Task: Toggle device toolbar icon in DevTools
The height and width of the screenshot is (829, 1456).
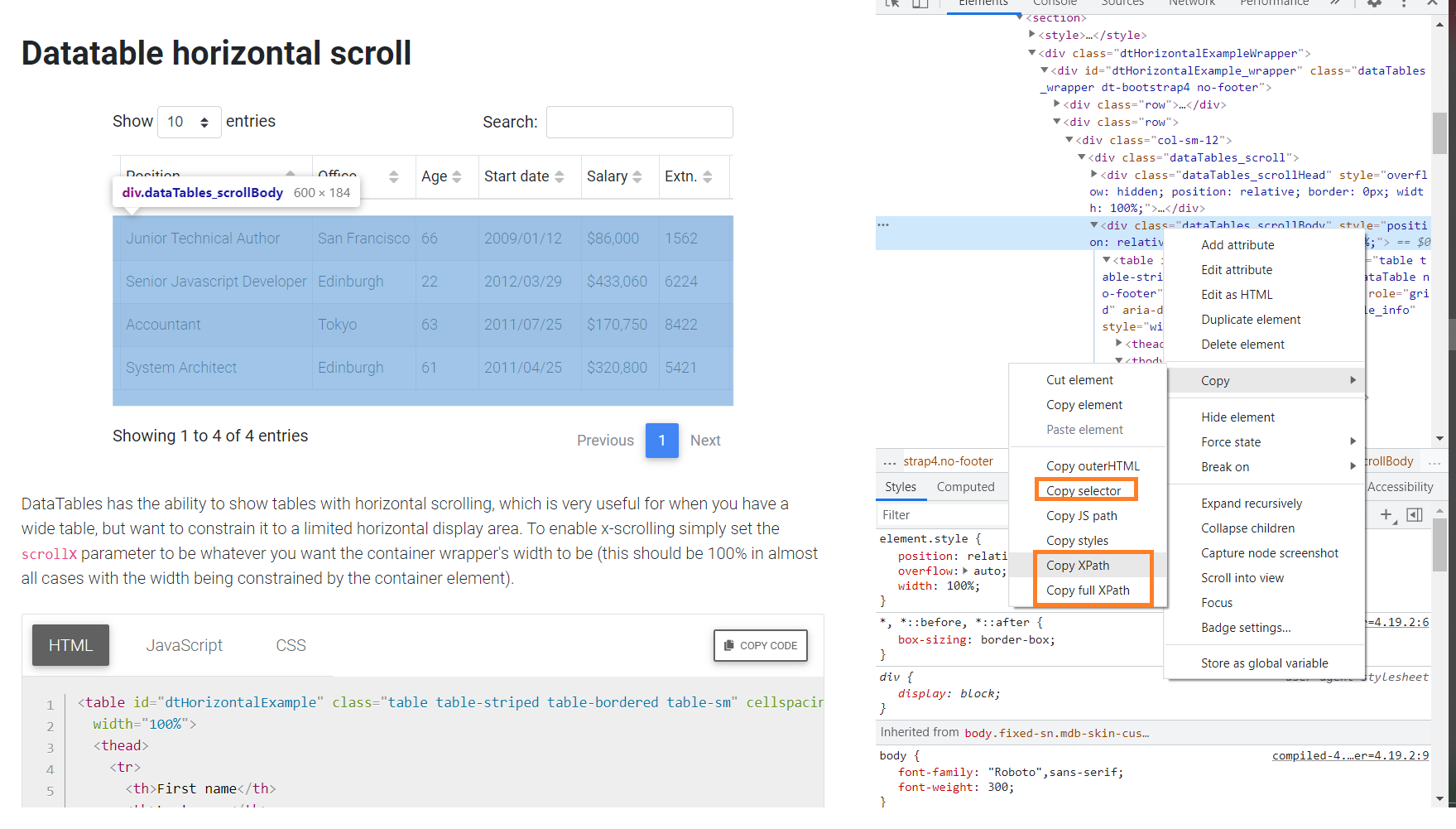Action: tap(920, 3)
